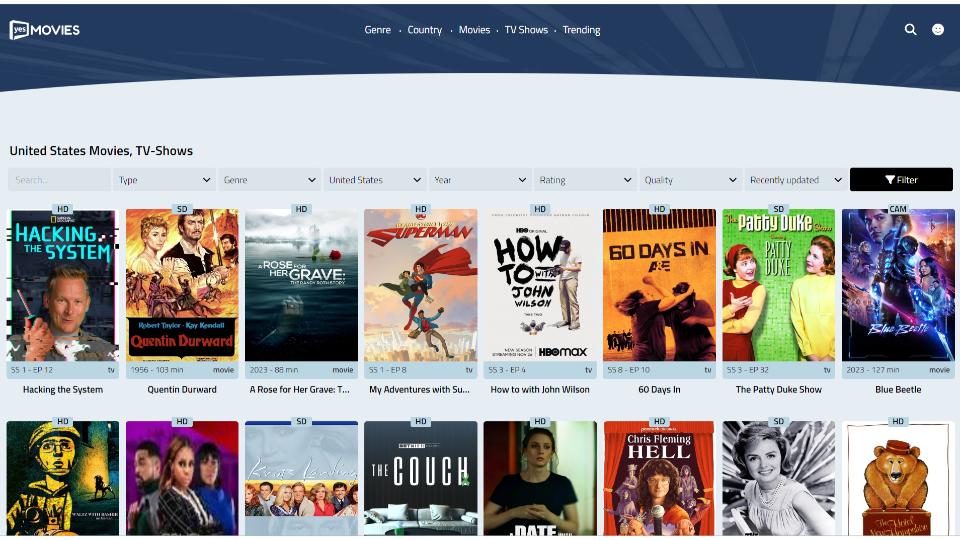The width and height of the screenshot is (960, 540).
Task: Click the United States Movies, TV-Shows heading
Action: pyautogui.click(x=101, y=151)
